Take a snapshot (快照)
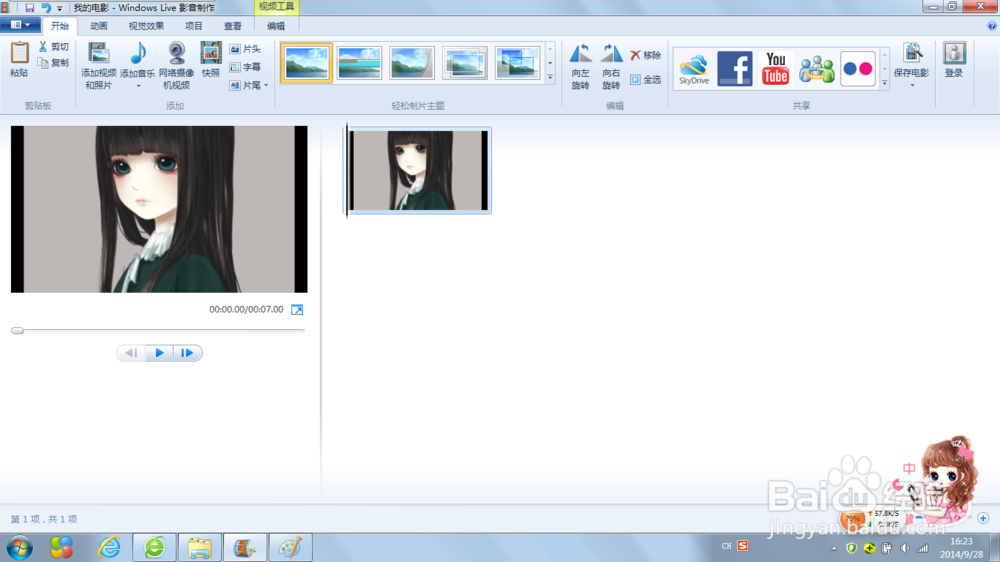 tap(210, 60)
